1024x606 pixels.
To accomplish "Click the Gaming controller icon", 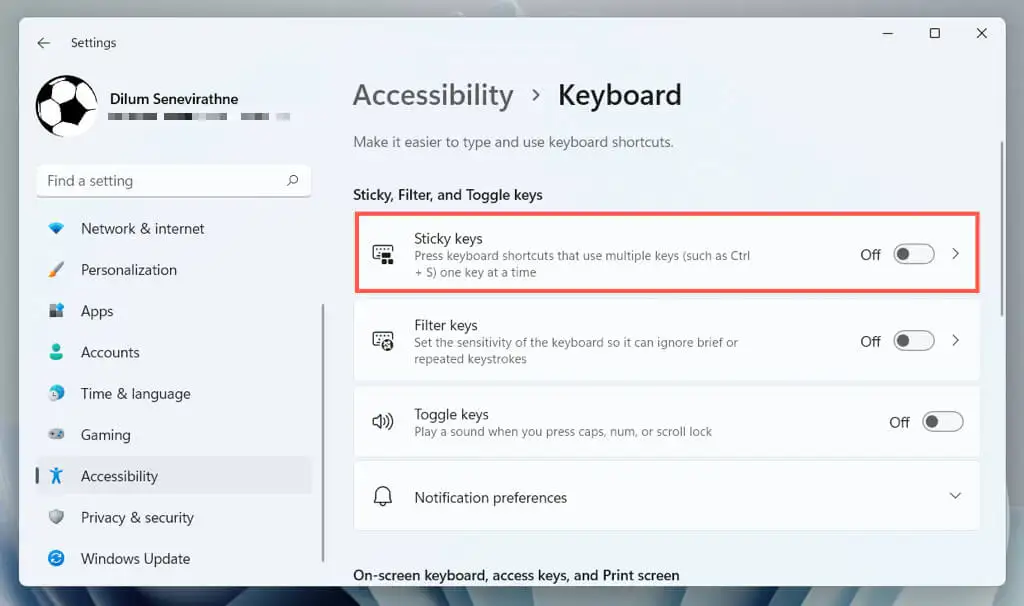I will pyautogui.click(x=56, y=434).
